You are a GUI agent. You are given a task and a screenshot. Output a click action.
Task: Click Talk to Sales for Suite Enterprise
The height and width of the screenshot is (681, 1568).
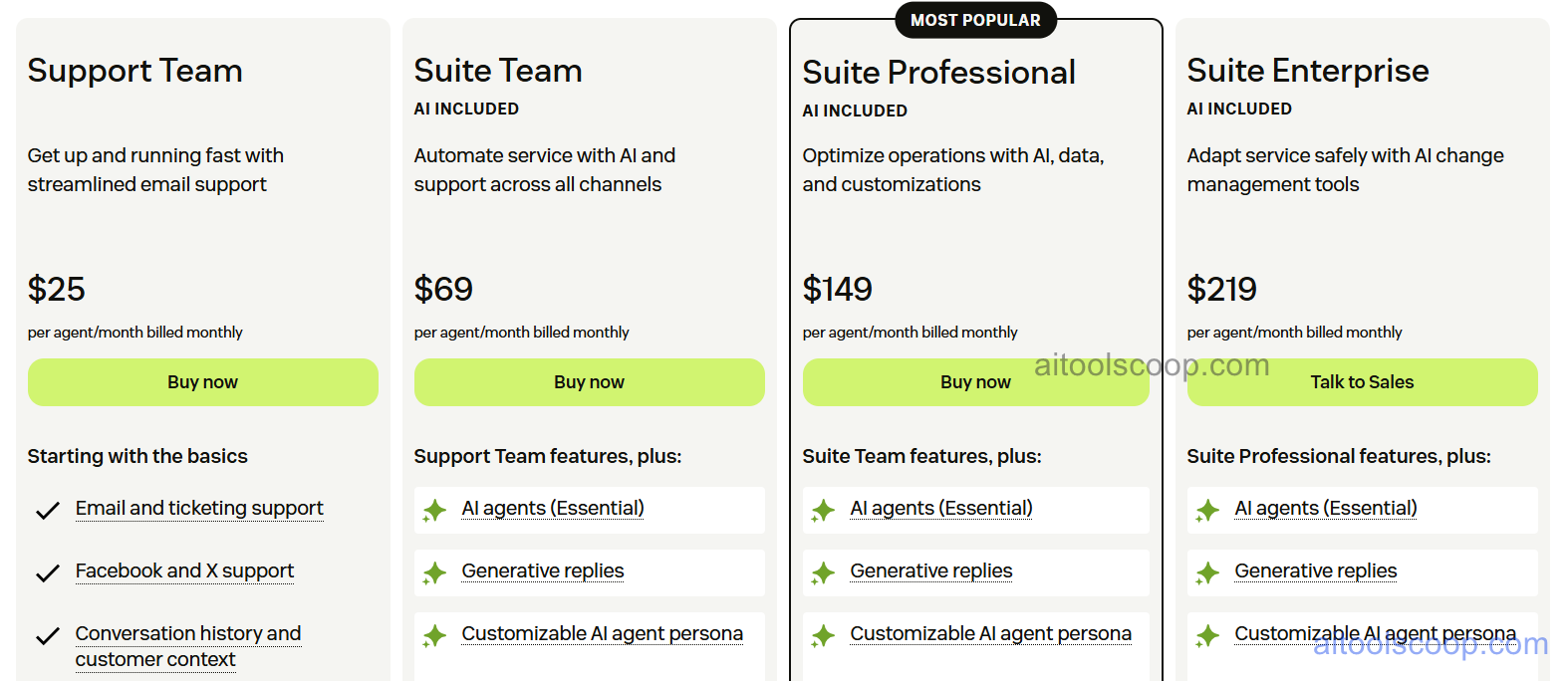1362,381
